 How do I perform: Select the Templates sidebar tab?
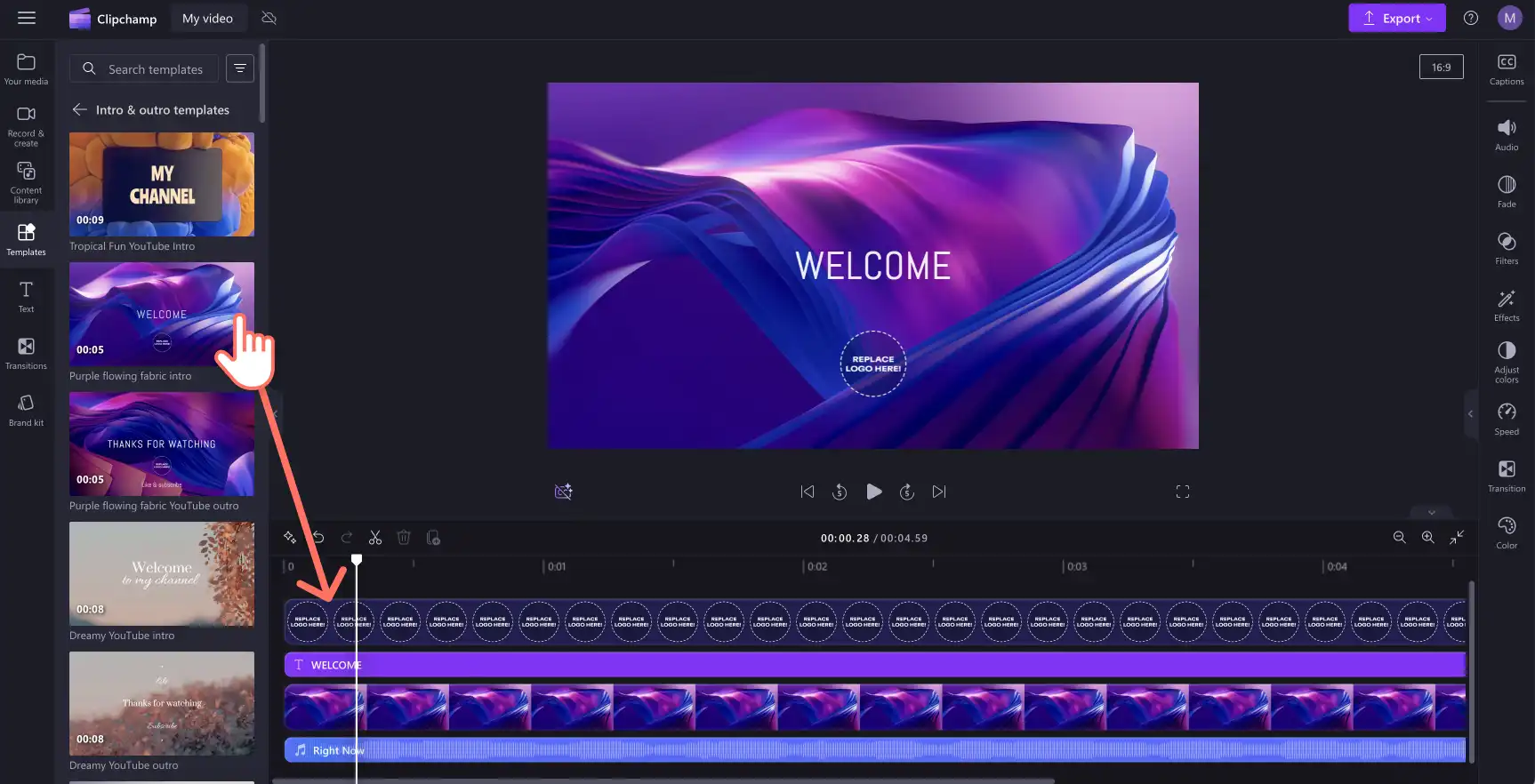click(26, 239)
